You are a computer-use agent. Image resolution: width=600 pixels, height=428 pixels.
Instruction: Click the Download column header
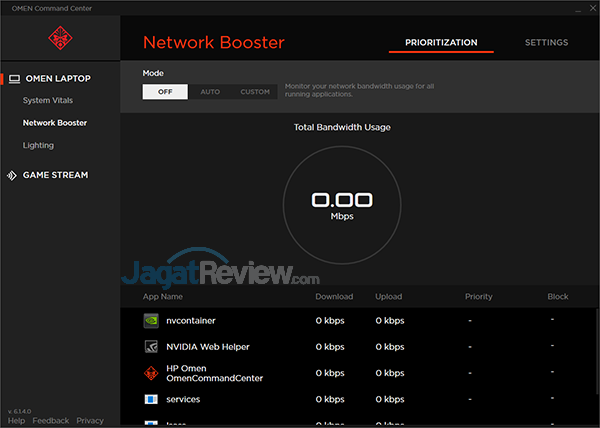click(334, 297)
